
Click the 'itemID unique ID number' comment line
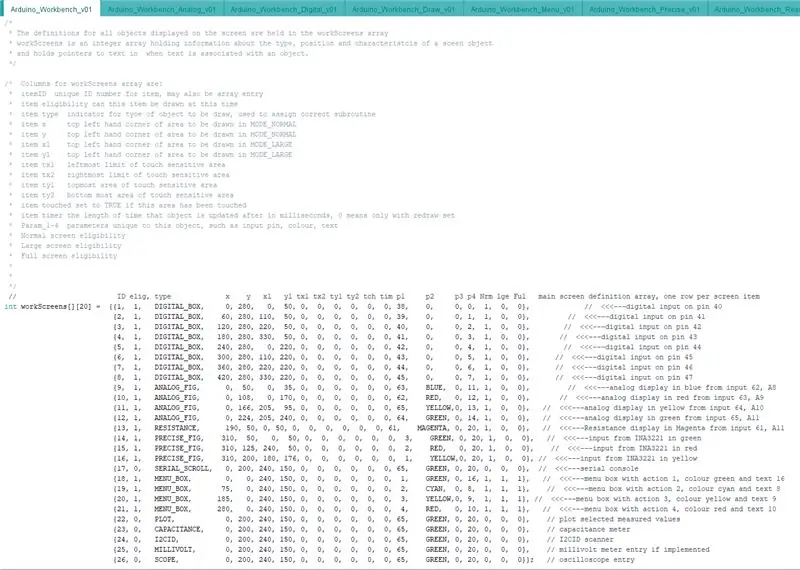(142, 94)
